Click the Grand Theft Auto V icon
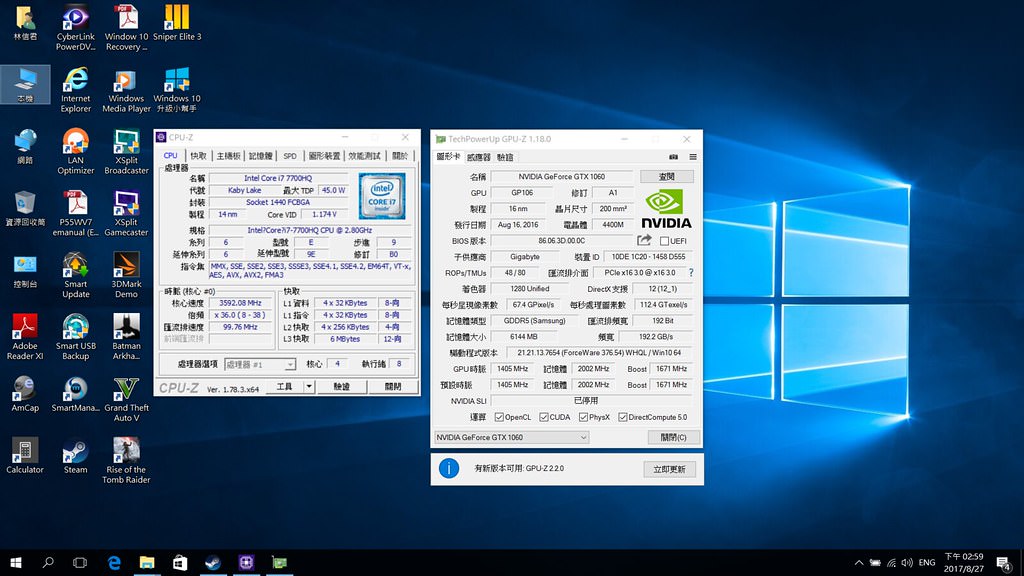This screenshot has height=576, width=1024. pyautogui.click(x=126, y=399)
